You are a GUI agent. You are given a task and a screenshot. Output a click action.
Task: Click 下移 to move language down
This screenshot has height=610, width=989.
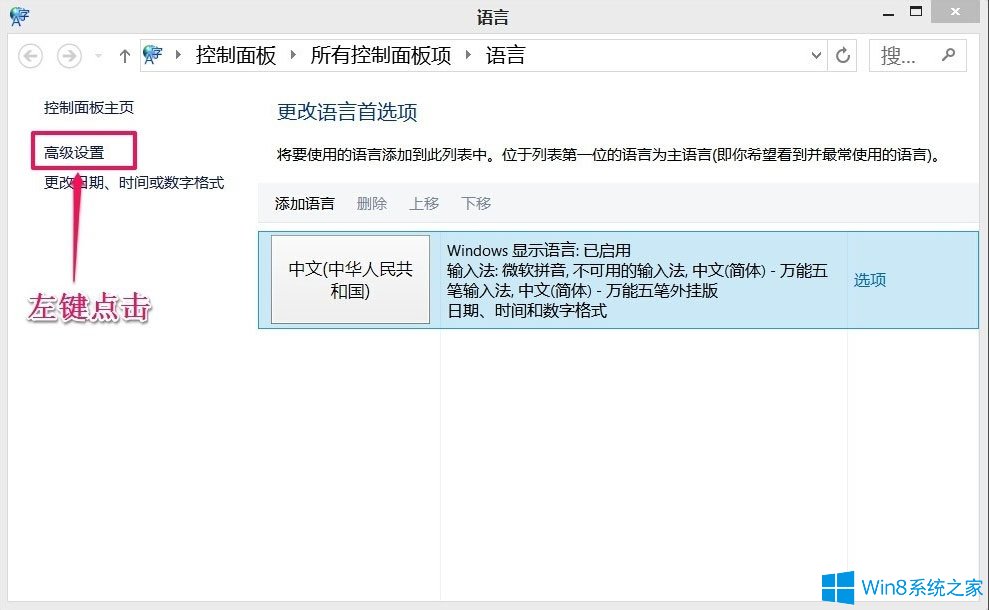tap(476, 204)
